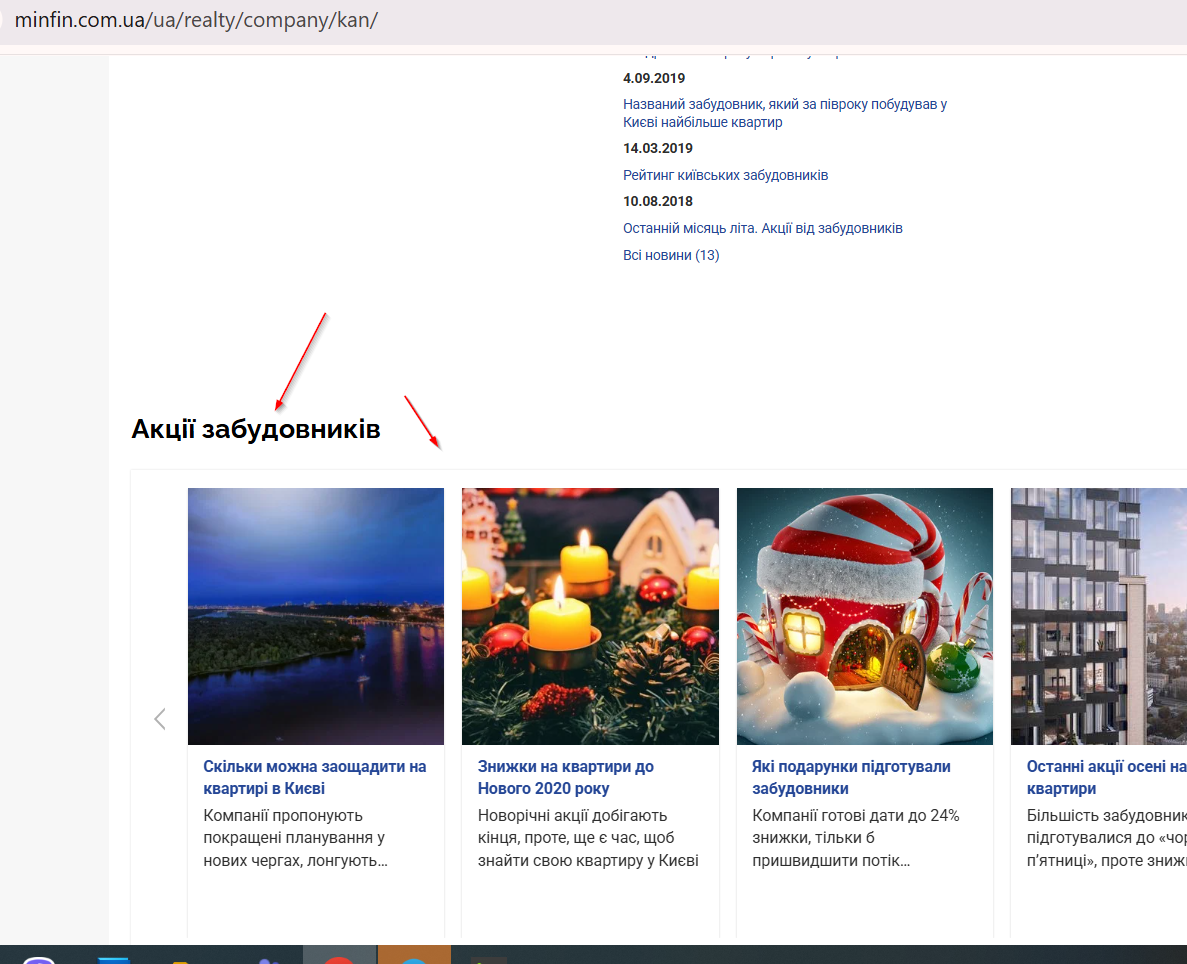This screenshot has height=964, width=1187.
Task: Click the date '10.08.2018'
Action: click(658, 201)
